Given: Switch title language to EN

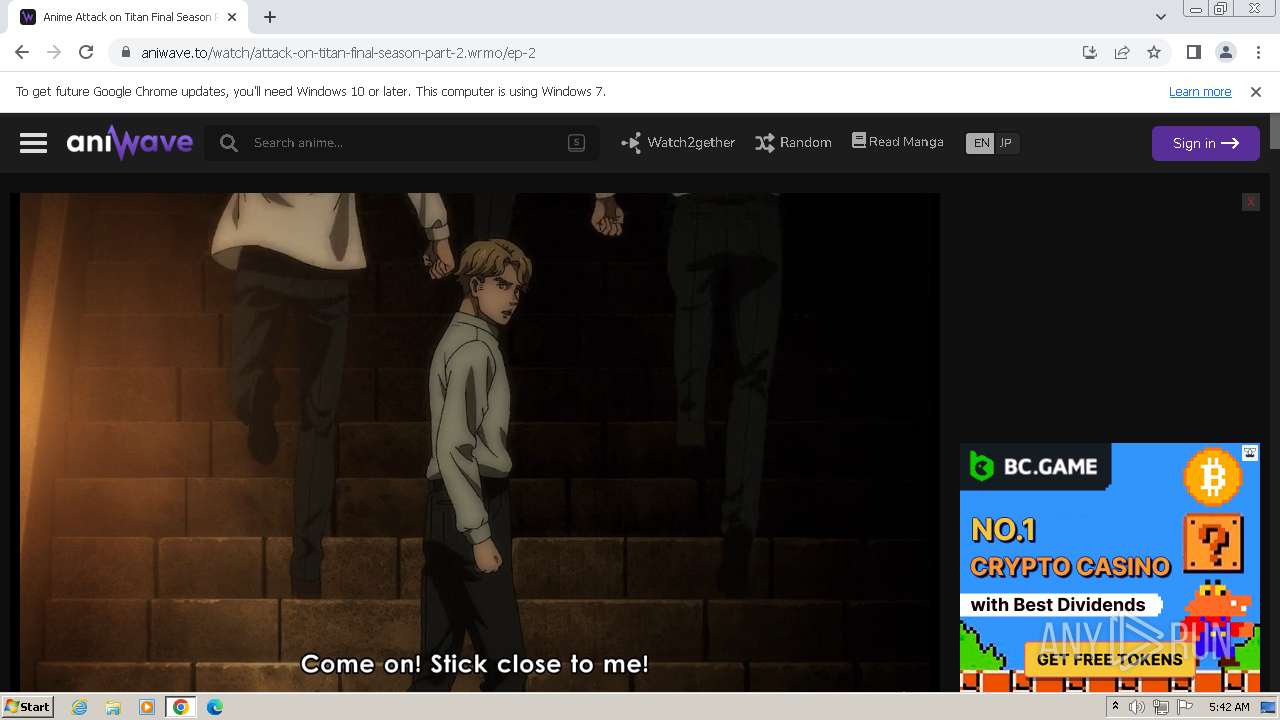Looking at the screenshot, I should coord(981,143).
